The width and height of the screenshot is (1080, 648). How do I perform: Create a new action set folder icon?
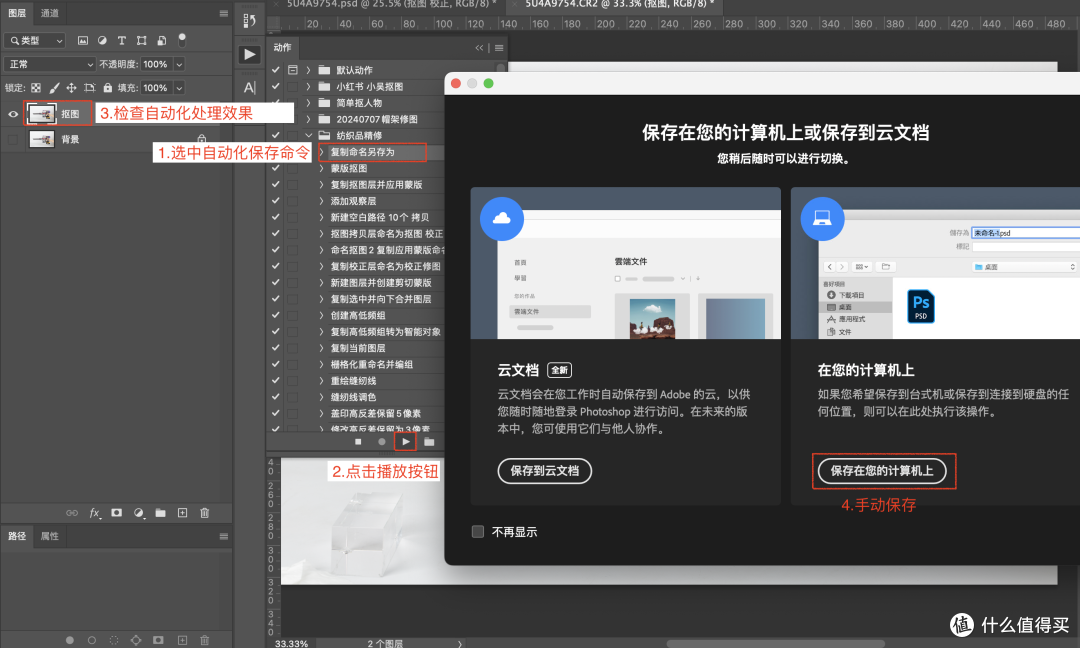point(429,442)
